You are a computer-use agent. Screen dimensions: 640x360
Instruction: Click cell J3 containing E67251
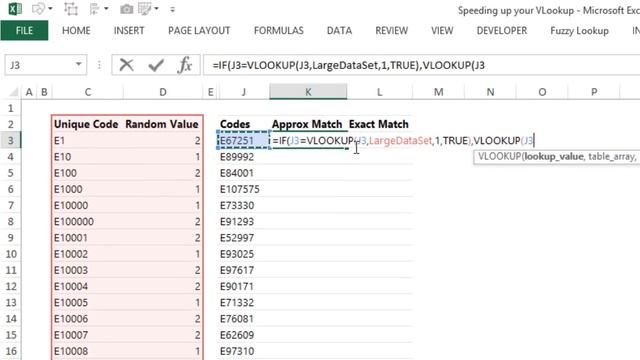(x=244, y=140)
